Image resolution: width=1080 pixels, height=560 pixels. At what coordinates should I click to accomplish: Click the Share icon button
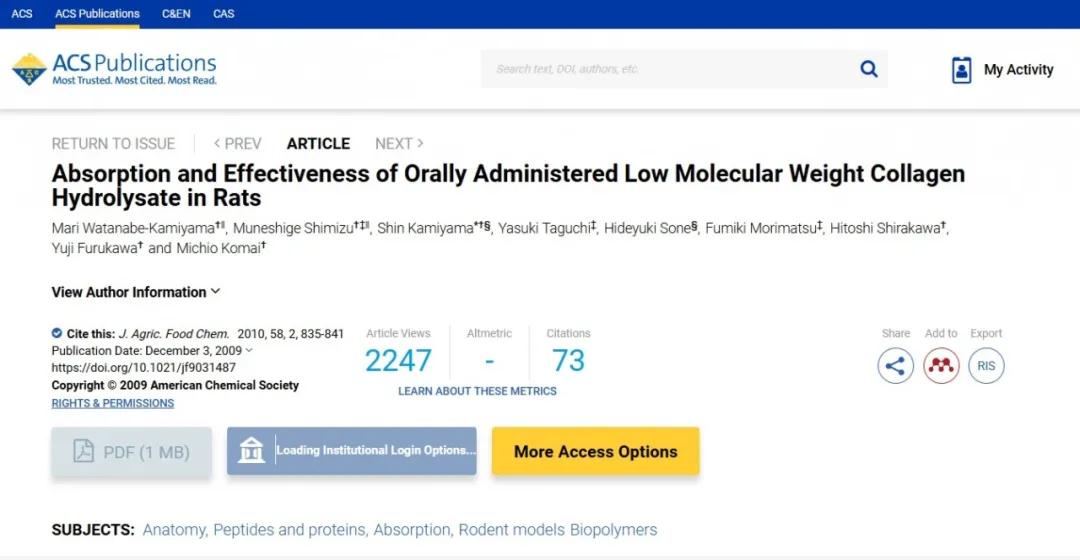point(895,366)
